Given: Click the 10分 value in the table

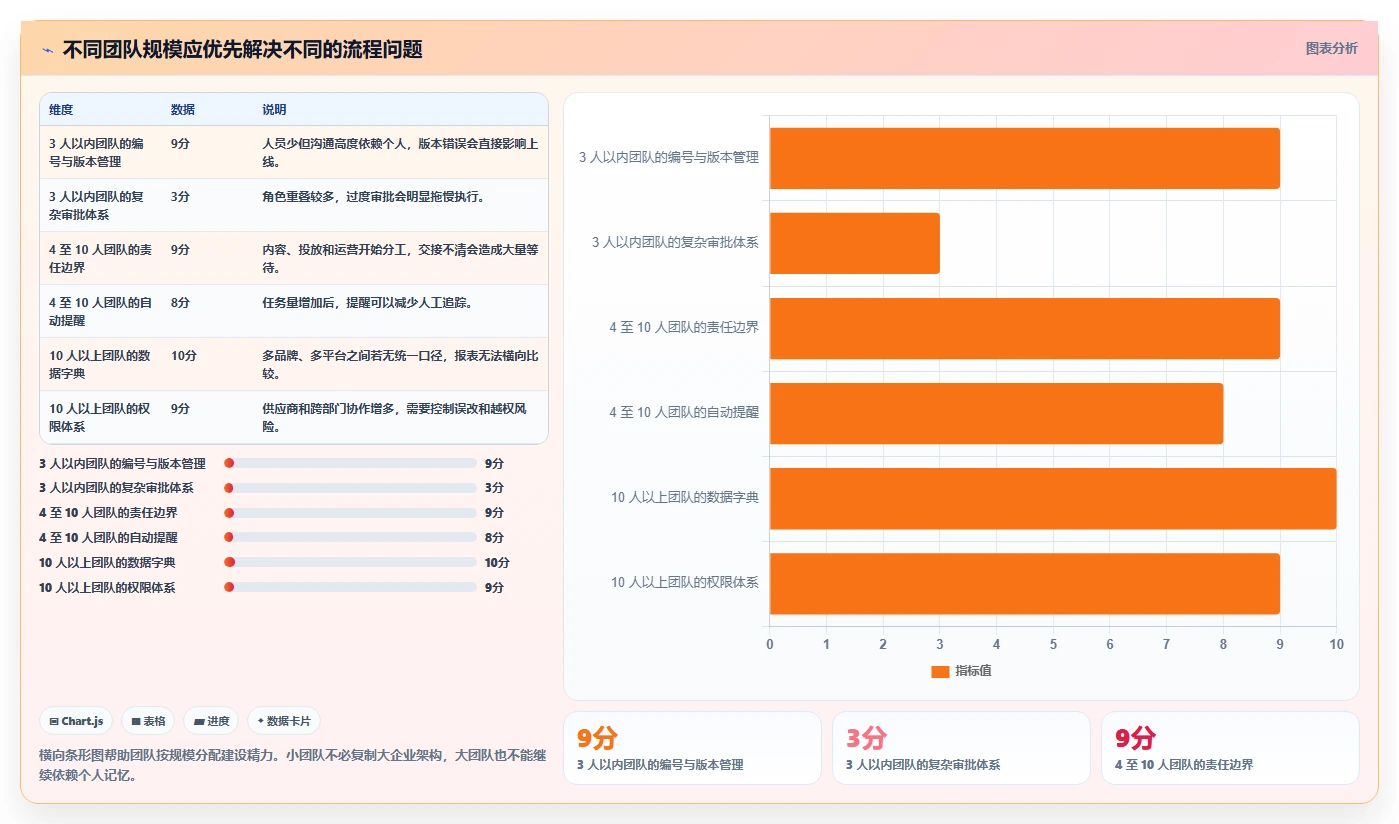Looking at the screenshot, I should tap(184, 355).
